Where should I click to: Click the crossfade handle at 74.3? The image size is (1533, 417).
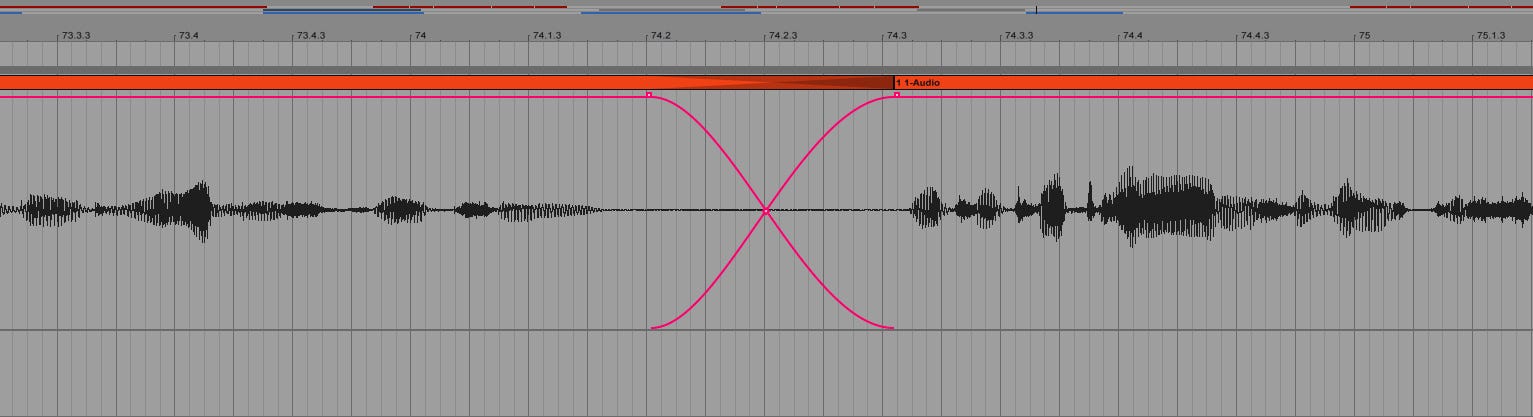(897, 95)
